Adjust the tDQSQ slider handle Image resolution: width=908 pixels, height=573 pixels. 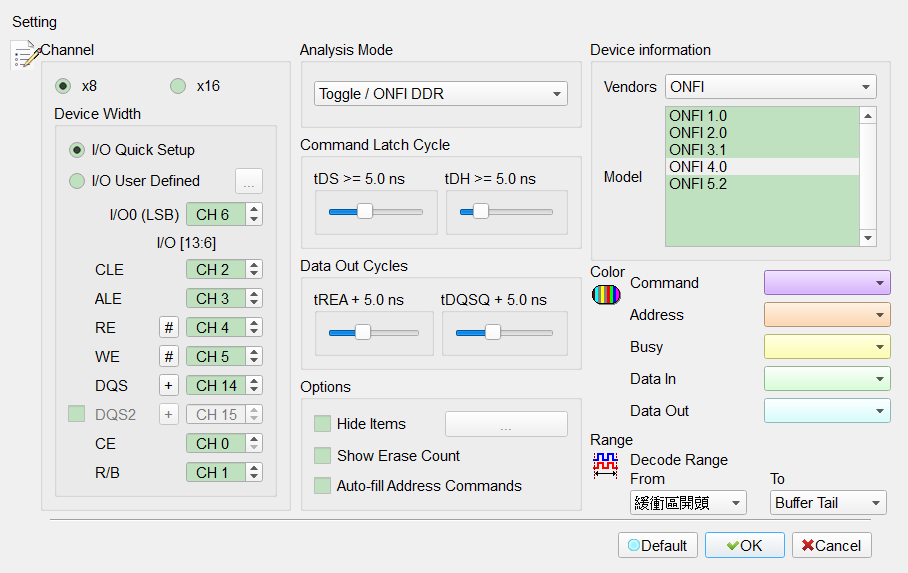492,333
